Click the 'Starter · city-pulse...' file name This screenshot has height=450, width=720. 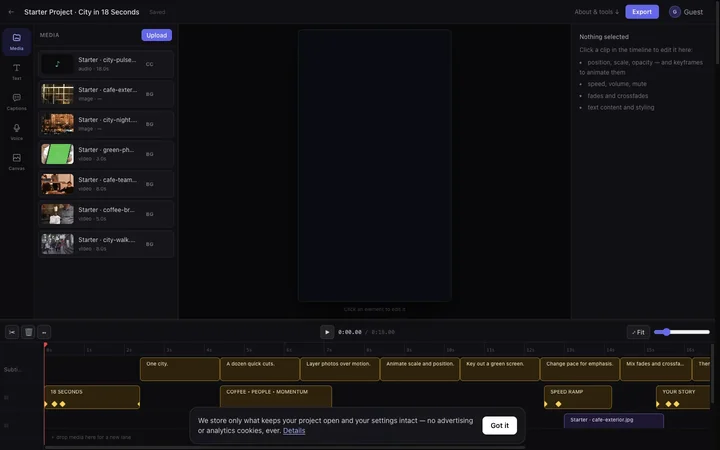click(x=107, y=60)
